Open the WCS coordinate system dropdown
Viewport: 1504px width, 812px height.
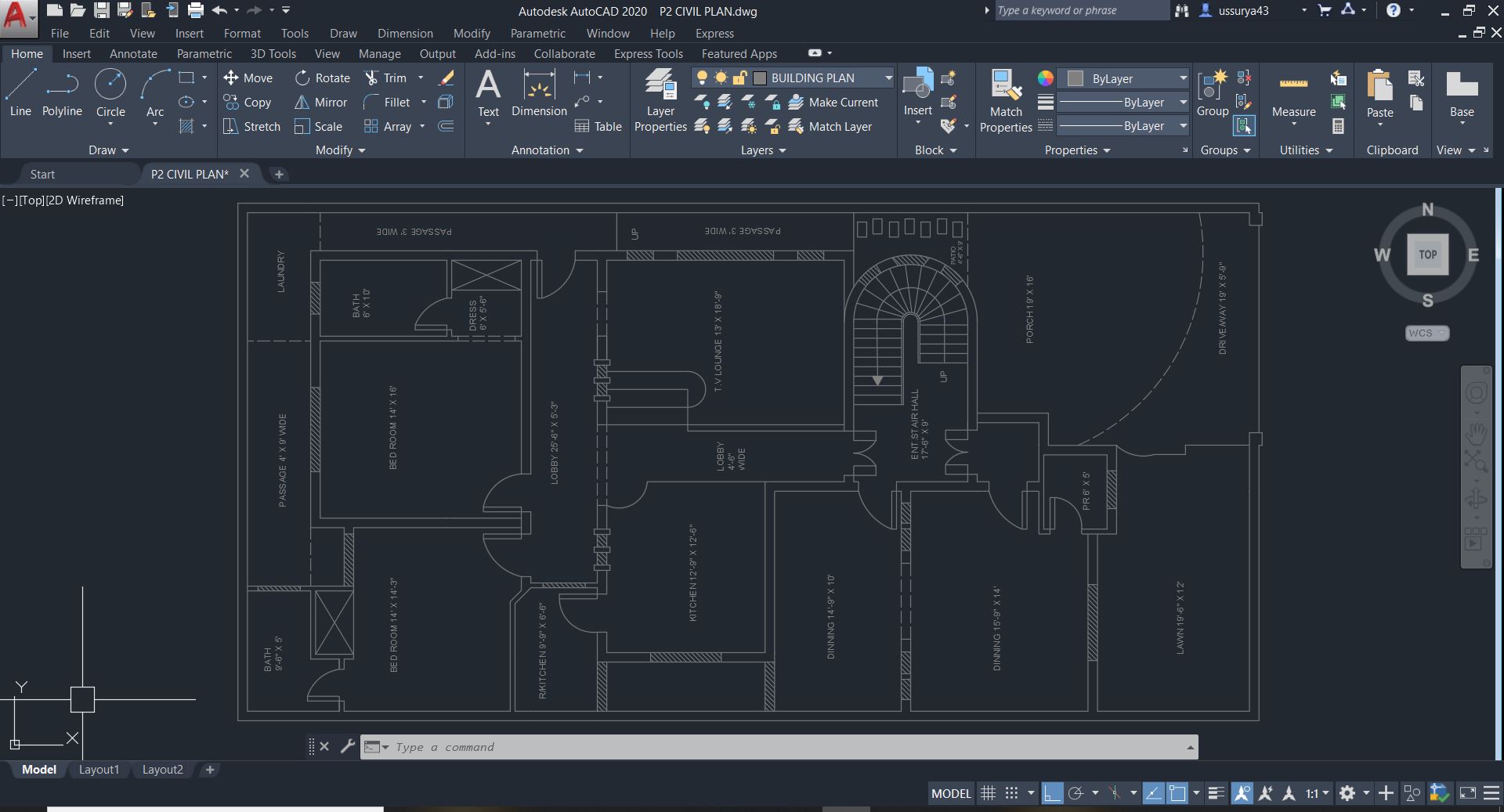(x=1427, y=333)
